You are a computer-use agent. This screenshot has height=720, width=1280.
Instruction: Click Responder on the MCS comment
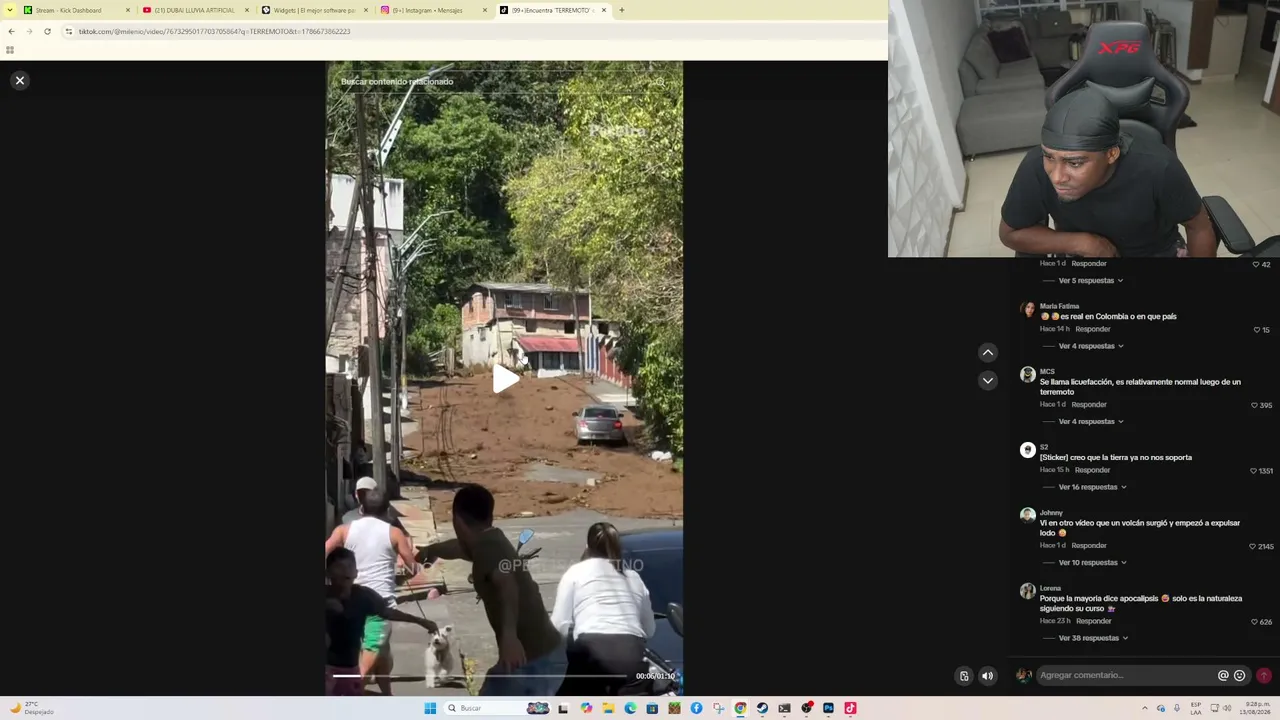(x=1089, y=405)
